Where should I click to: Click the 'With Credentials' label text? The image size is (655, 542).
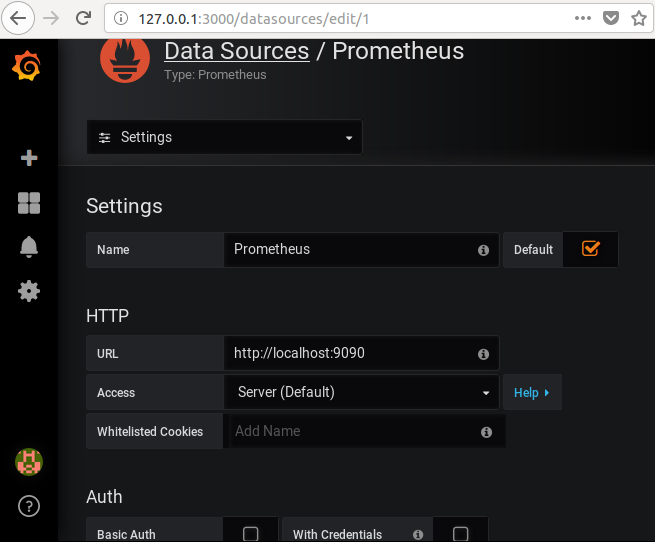(x=337, y=534)
